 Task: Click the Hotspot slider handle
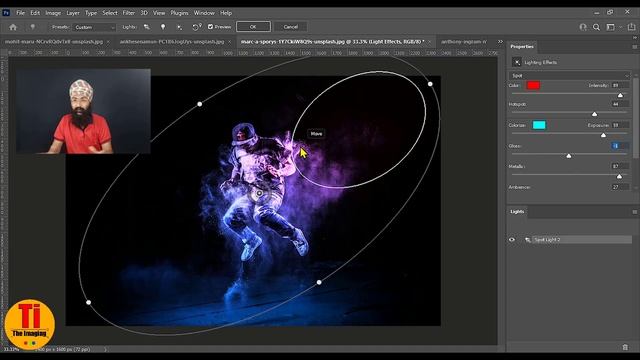(x=594, y=114)
